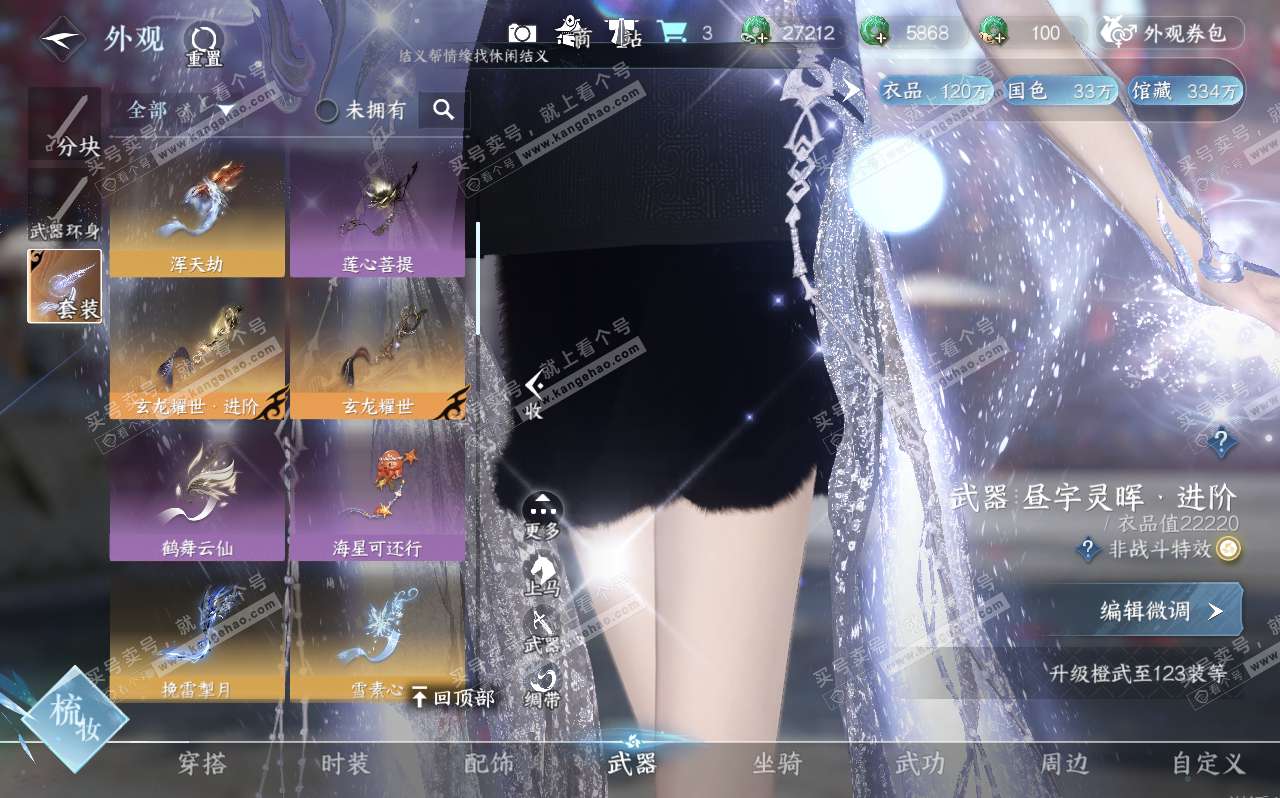Click the 重置 reset icon
1280x798 pixels.
point(204,45)
